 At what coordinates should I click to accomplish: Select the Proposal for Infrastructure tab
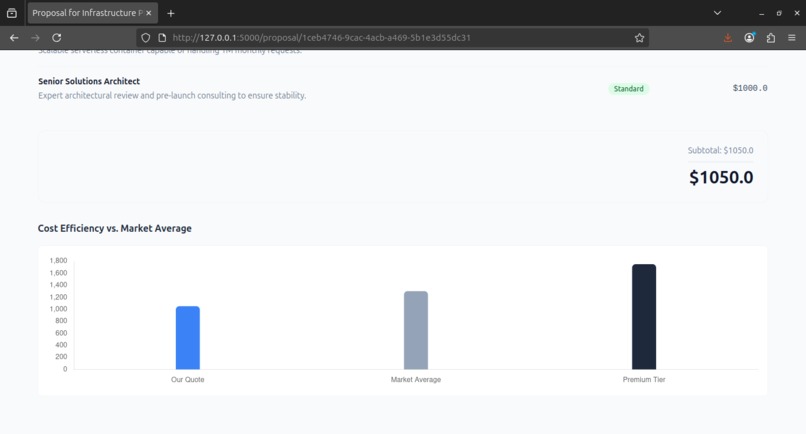pyautogui.click(x=93, y=13)
